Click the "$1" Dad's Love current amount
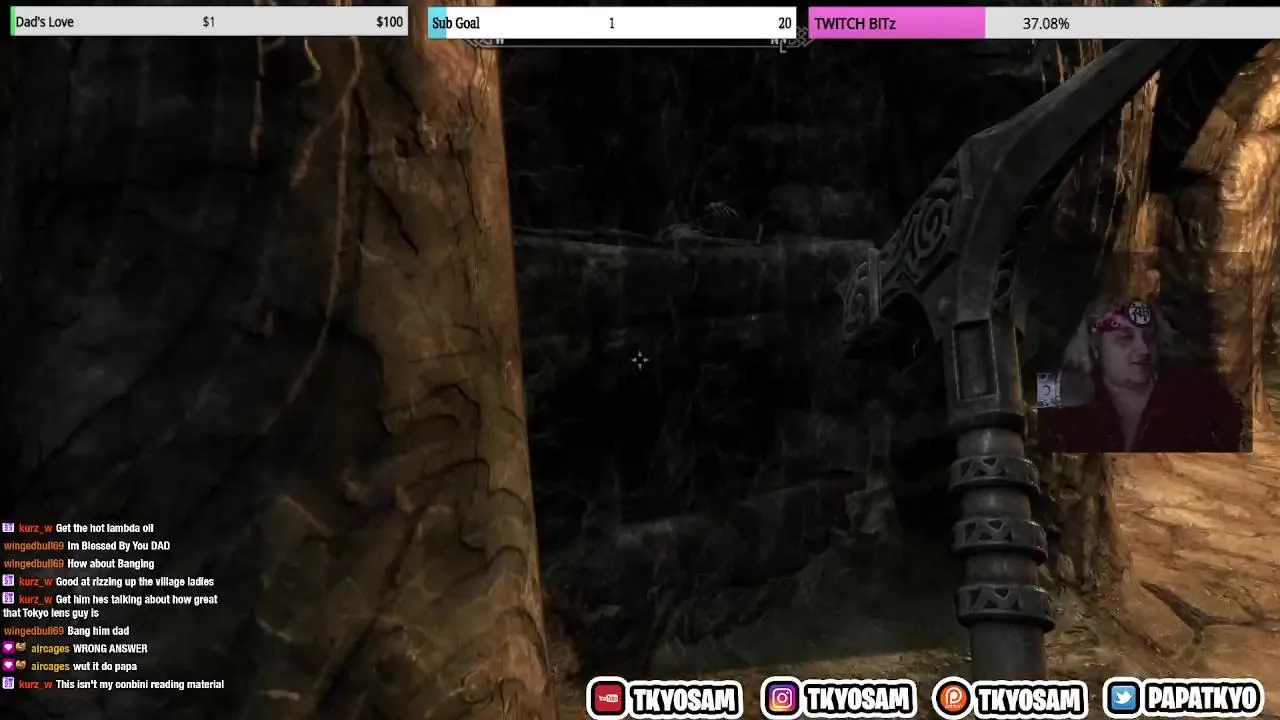Viewport: 1280px width, 720px height. (208, 22)
